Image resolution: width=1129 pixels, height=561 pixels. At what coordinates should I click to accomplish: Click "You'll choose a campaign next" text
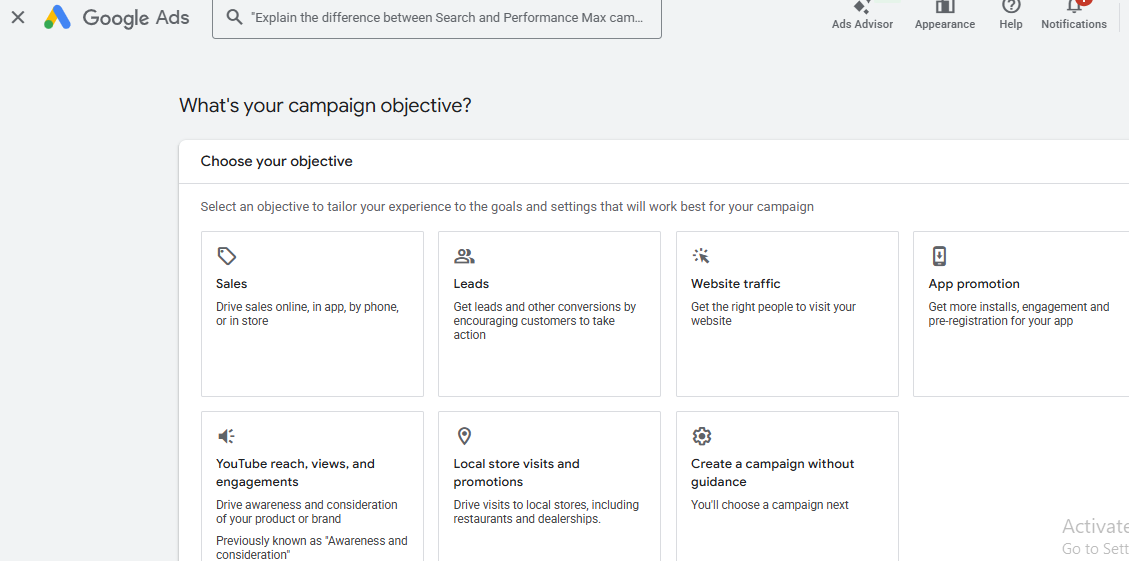coord(770,505)
